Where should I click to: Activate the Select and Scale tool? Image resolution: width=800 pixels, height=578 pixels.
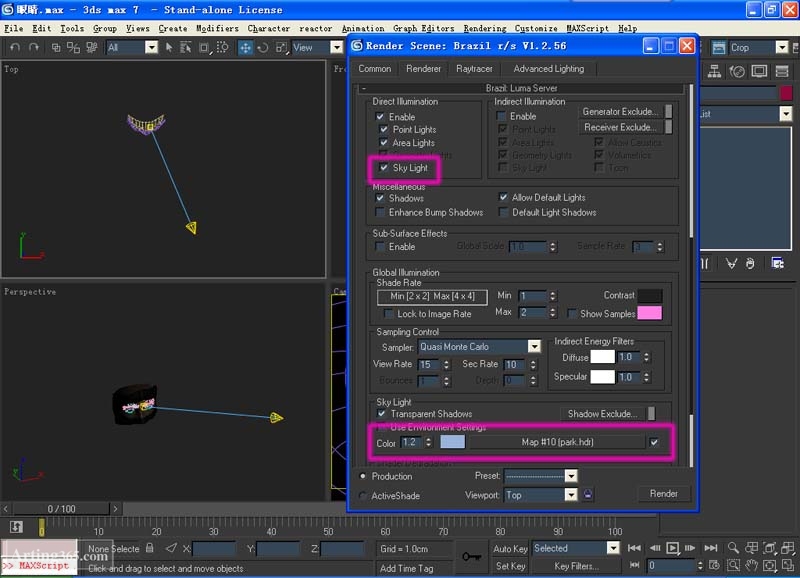coord(281,47)
